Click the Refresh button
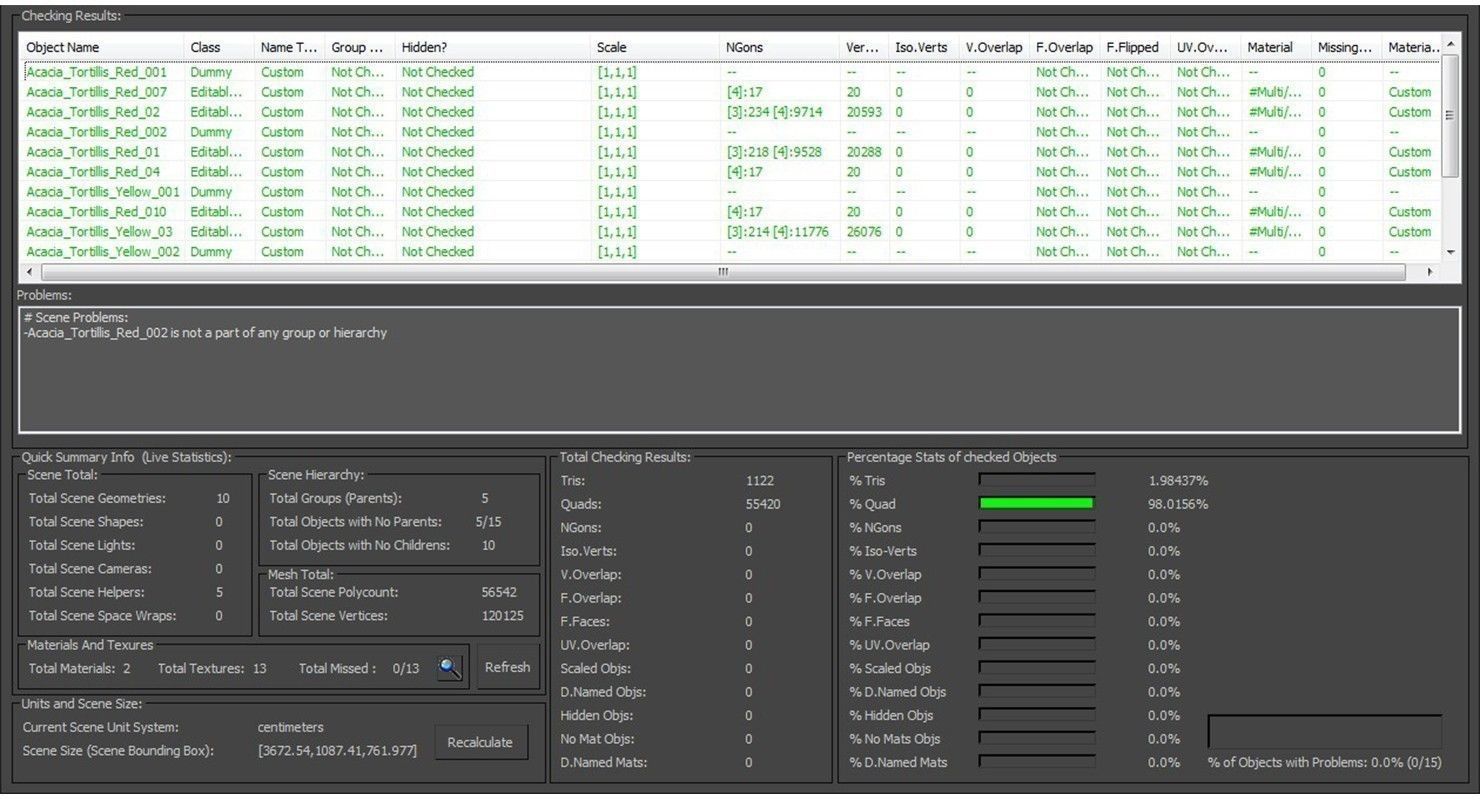This screenshot has width=1480, height=800. [x=507, y=667]
